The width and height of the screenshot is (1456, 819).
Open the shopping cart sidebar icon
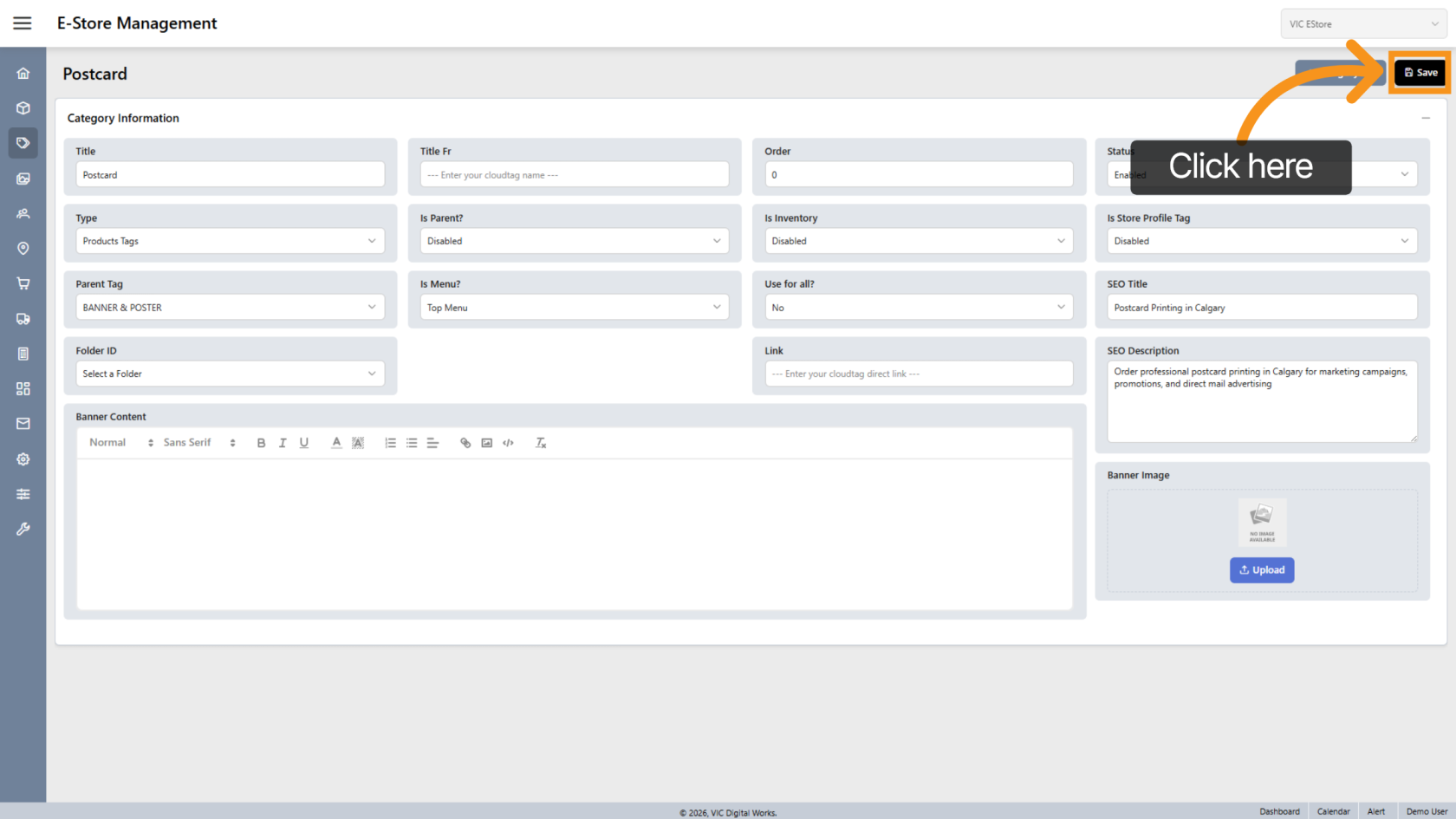point(23,283)
